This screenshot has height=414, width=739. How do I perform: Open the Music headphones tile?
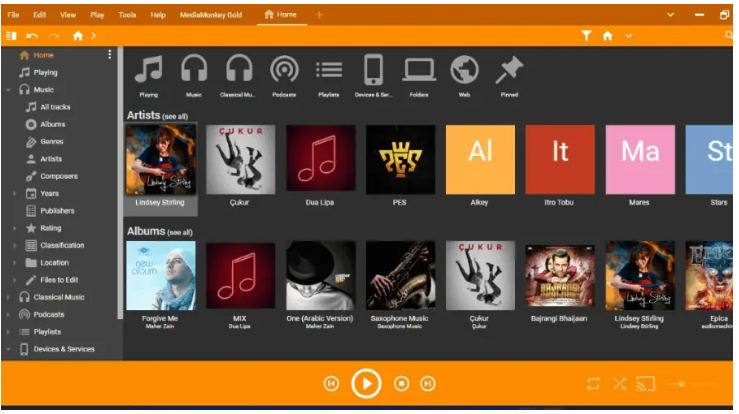tap(194, 75)
